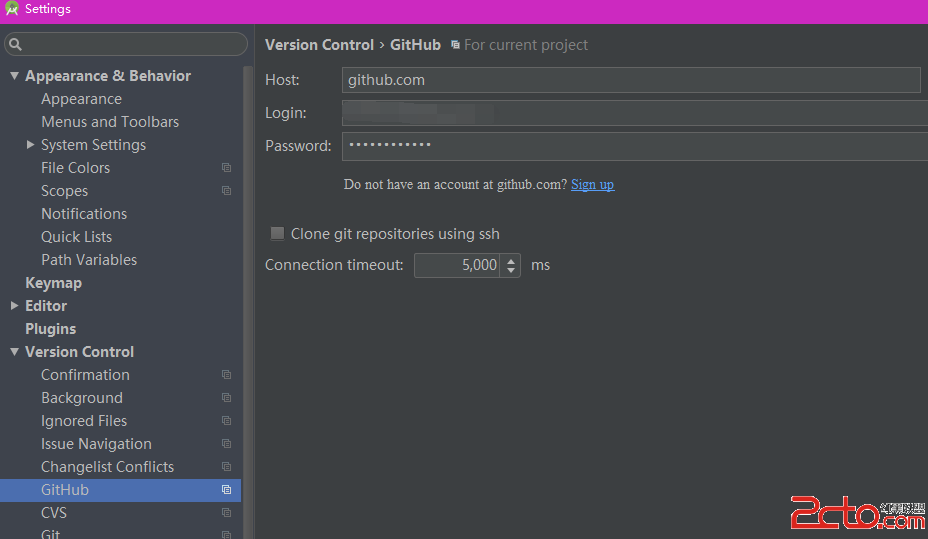Image resolution: width=928 pixels, height=539 pixels.
Task: Click project-level icon beside Confirmation
Action: 226,375
